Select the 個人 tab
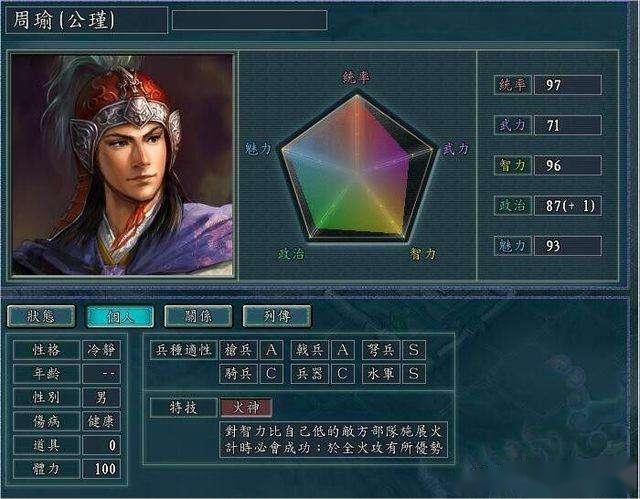This screenshot has width=640, height=499. 120,316
